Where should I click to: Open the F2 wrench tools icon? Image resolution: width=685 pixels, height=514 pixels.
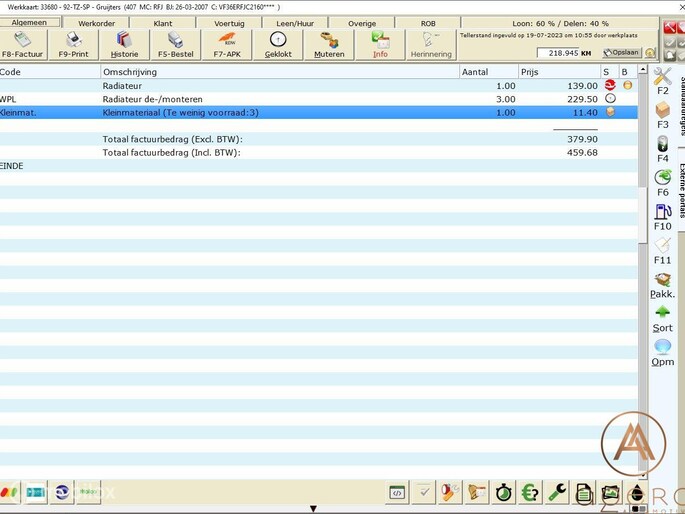(662, 80)
